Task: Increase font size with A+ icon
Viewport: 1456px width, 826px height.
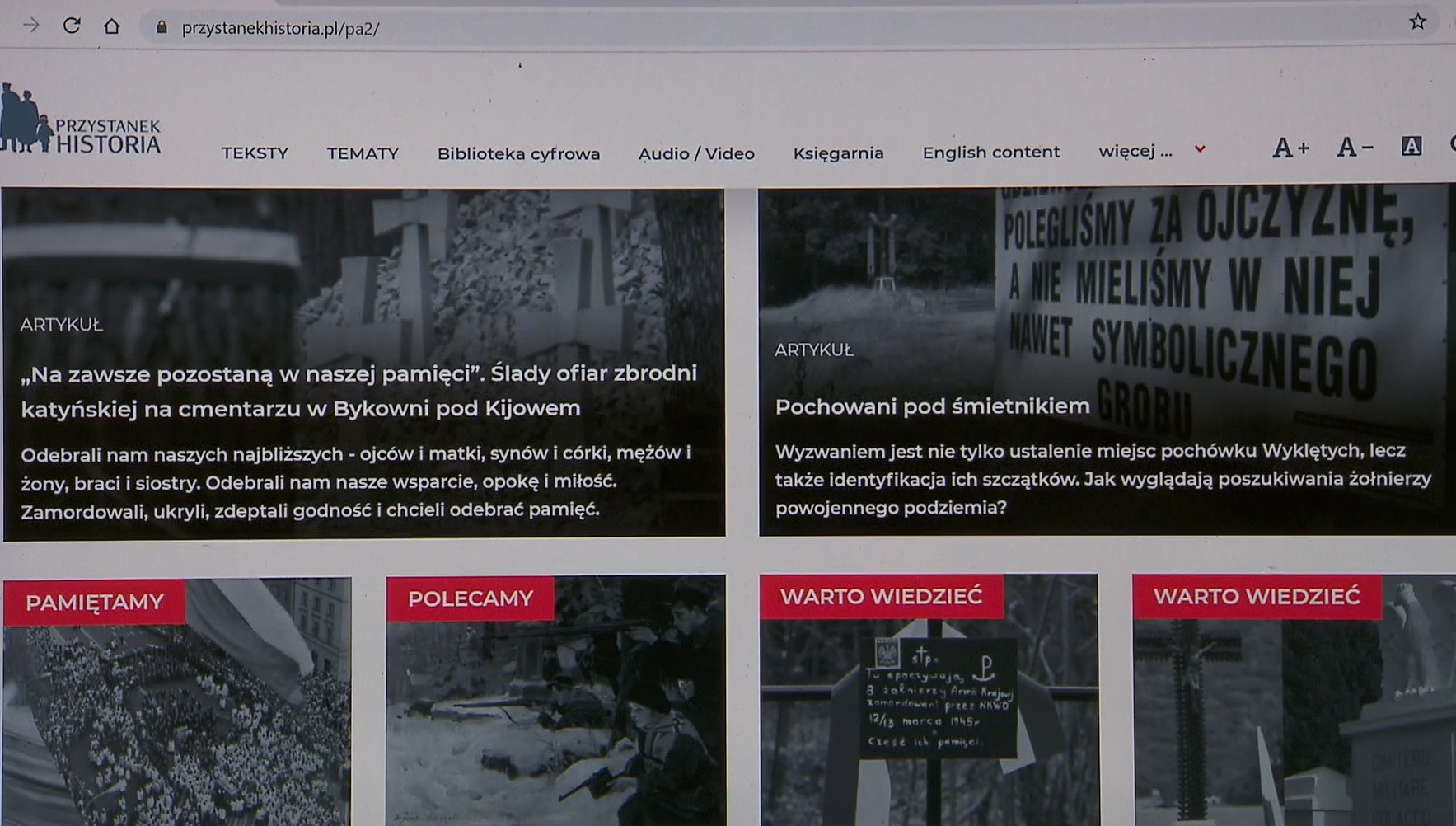Action: [1292, 148]
